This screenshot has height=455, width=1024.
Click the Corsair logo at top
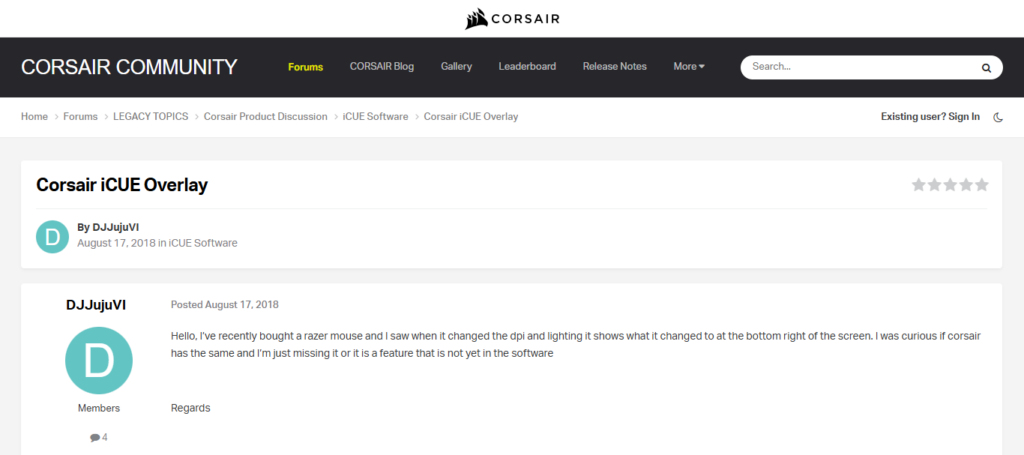512,18
